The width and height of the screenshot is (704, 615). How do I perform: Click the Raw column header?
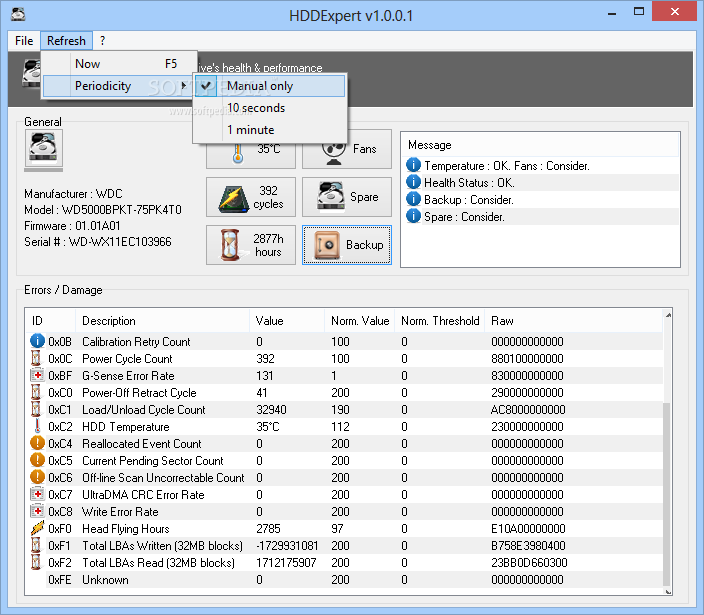tap(502, 321)
